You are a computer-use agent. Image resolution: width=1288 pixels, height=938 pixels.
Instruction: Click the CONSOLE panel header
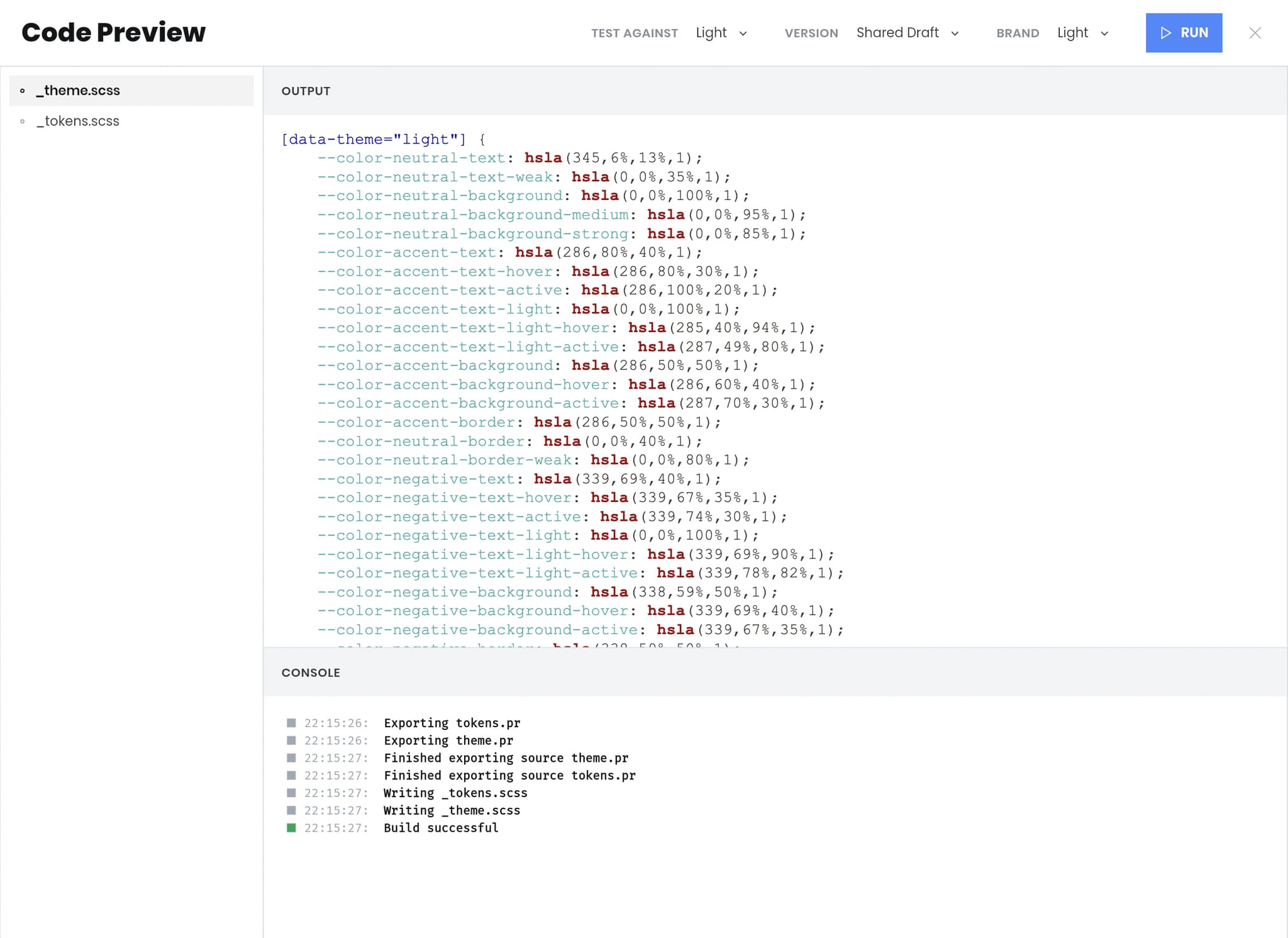coord(311,673)
